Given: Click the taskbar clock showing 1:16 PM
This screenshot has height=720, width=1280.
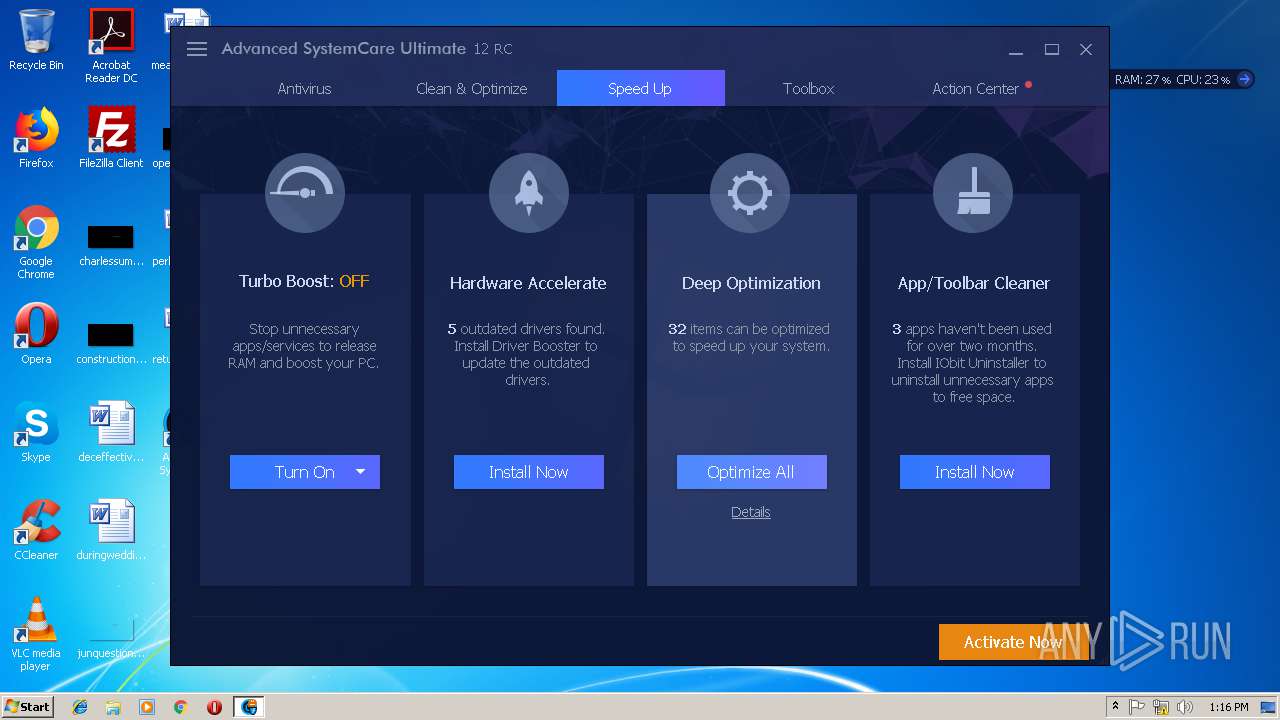Looking at the screenshot, I should [1228, 707].
